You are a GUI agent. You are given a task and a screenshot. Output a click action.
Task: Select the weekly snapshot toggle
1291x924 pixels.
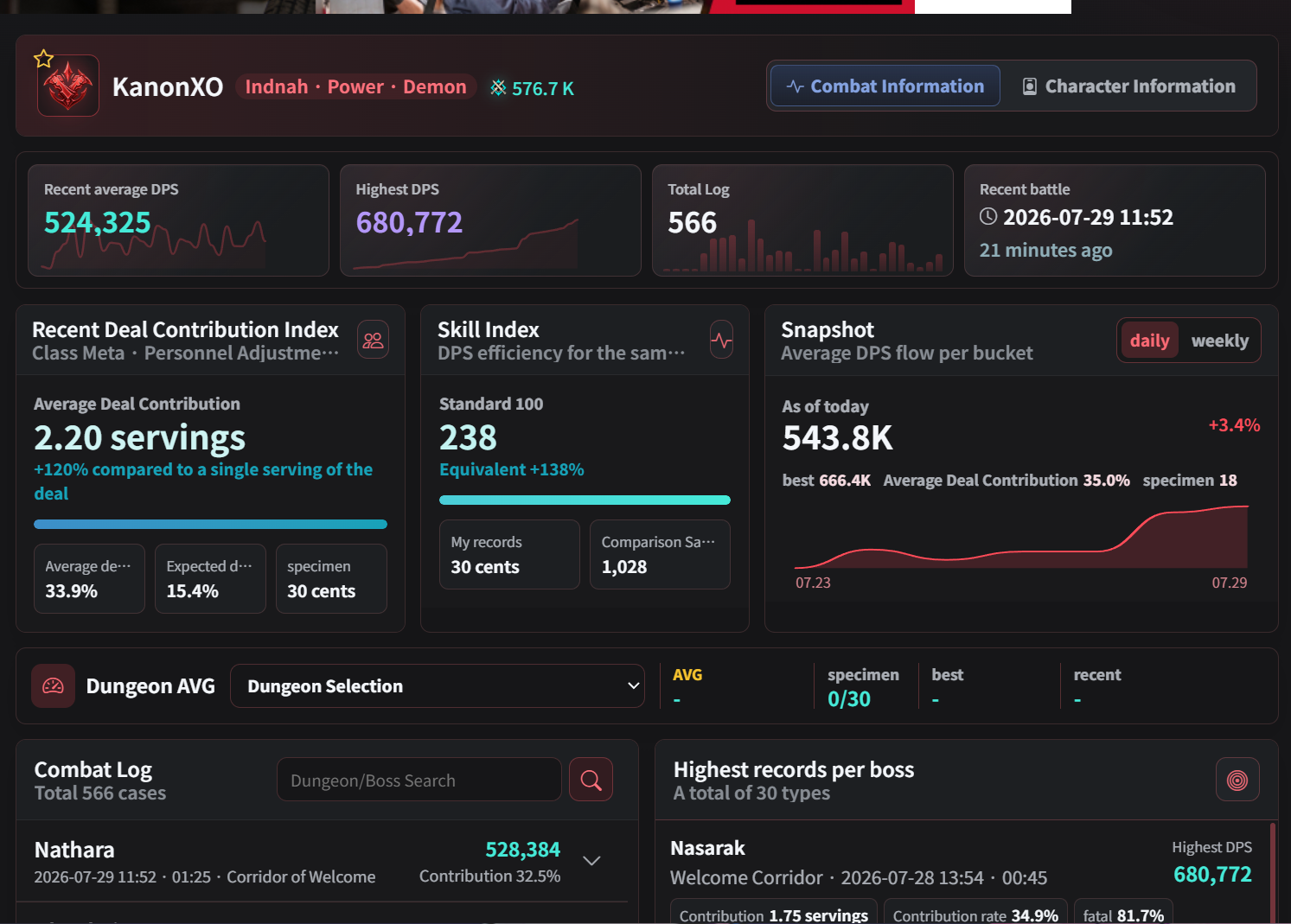(1219, 341)
